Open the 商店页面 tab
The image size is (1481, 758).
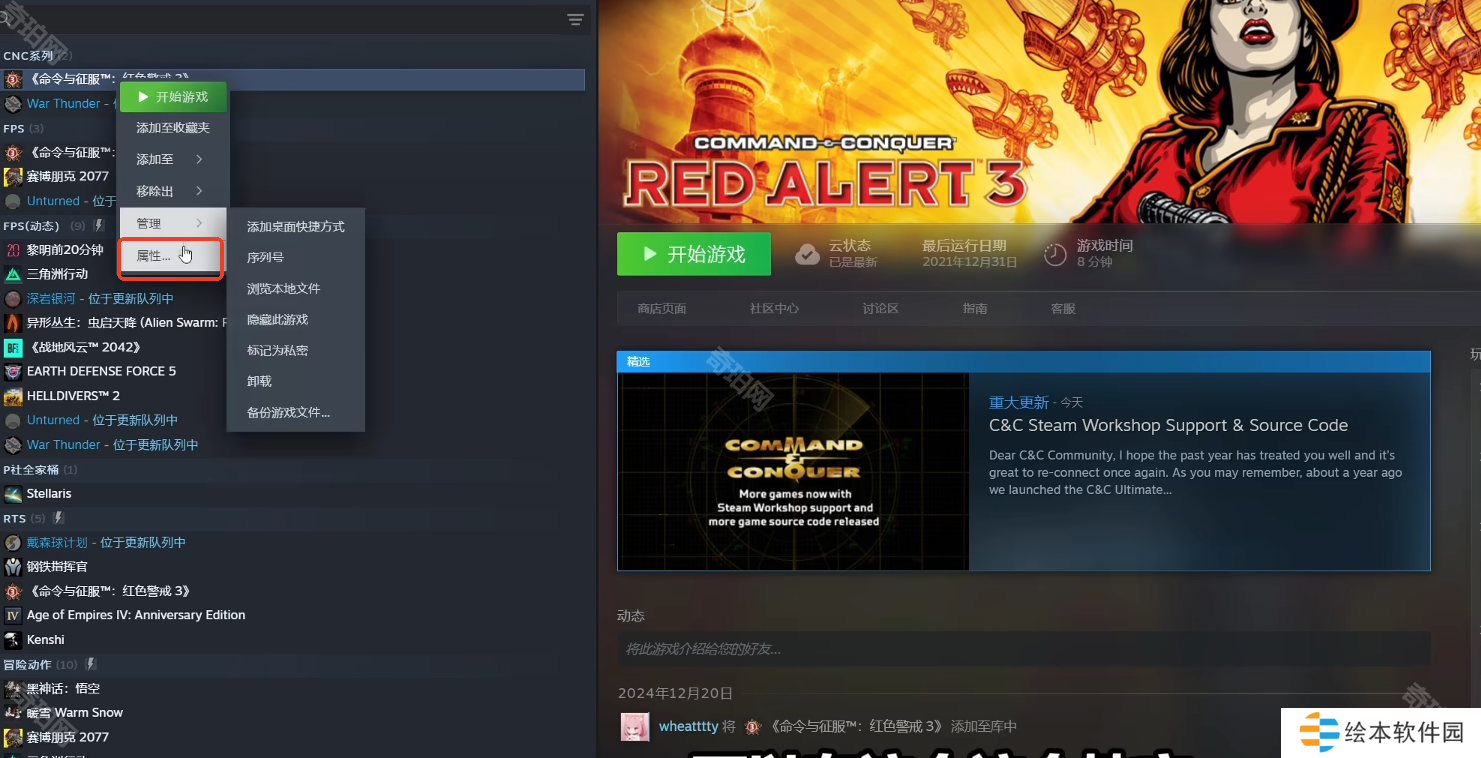click(662, 309)
